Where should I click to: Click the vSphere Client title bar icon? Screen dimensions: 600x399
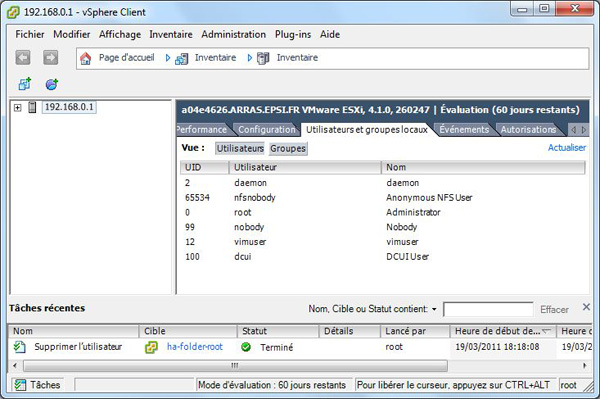(x=13, y=12)
